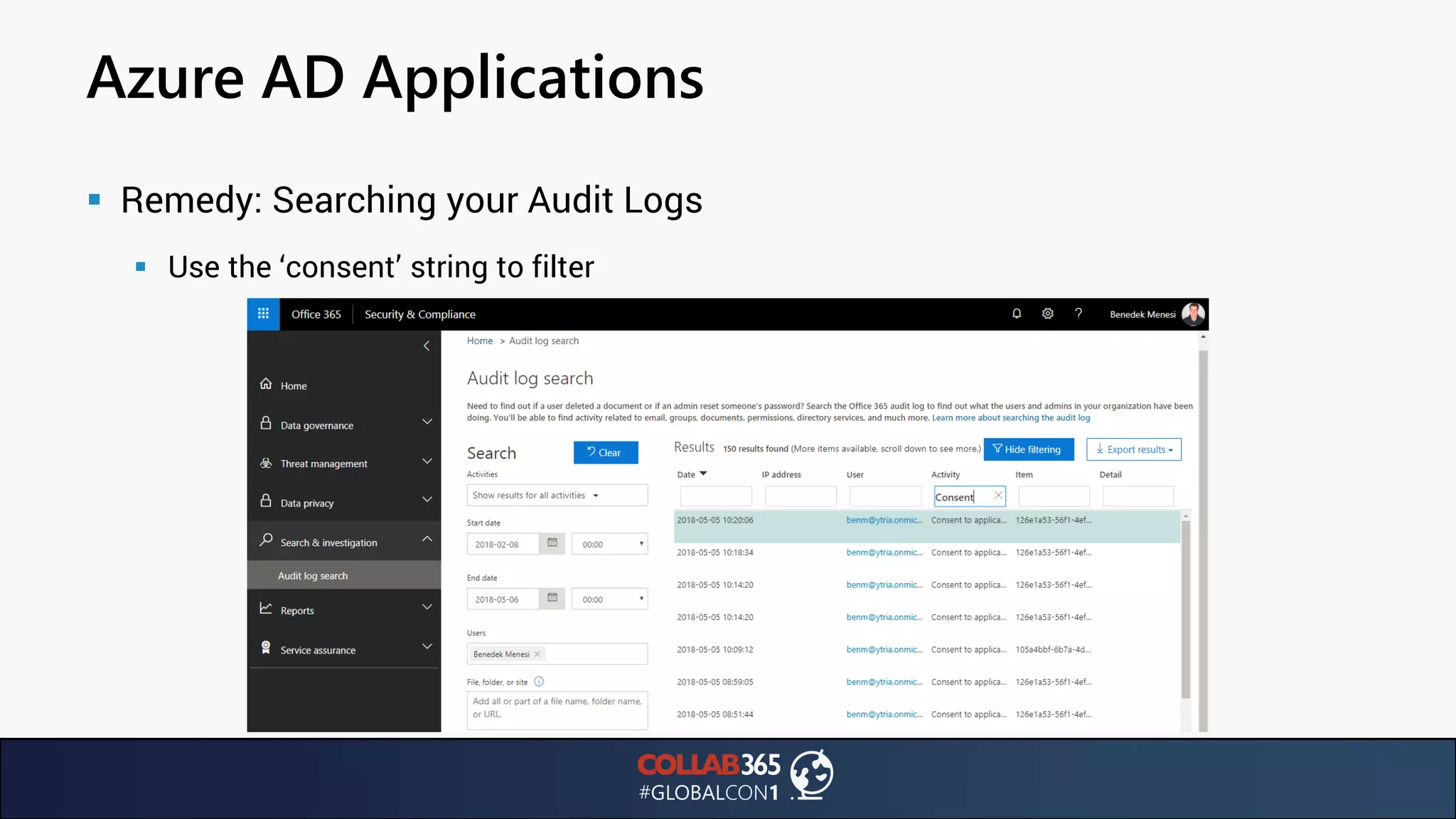The height and width of the screenshot is (819, 1456).
Task: Click the Search & investigation magnifier icon
Action: (x=266, y=540)
